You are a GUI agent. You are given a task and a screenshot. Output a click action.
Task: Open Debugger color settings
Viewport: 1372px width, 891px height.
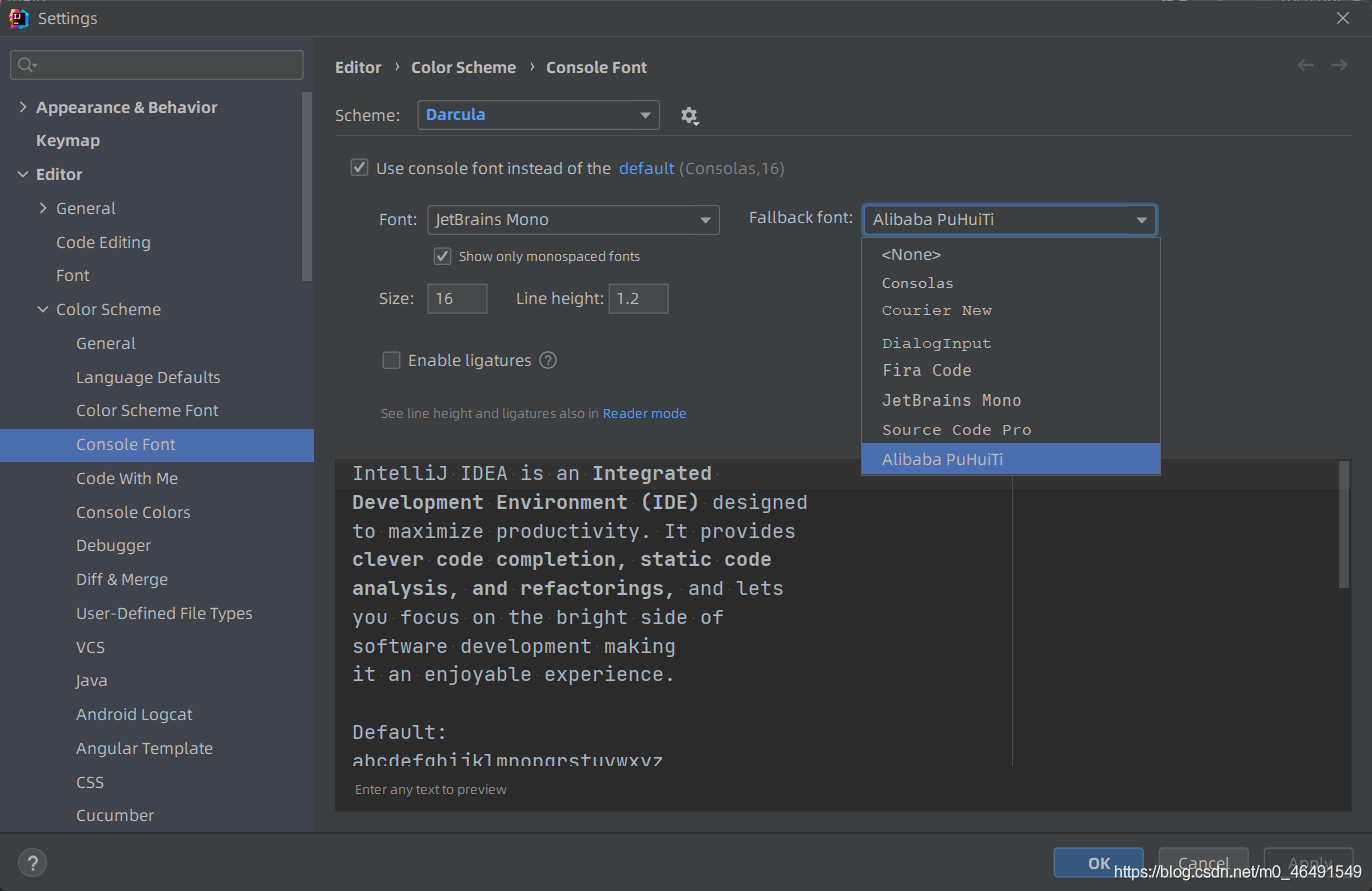114,545
